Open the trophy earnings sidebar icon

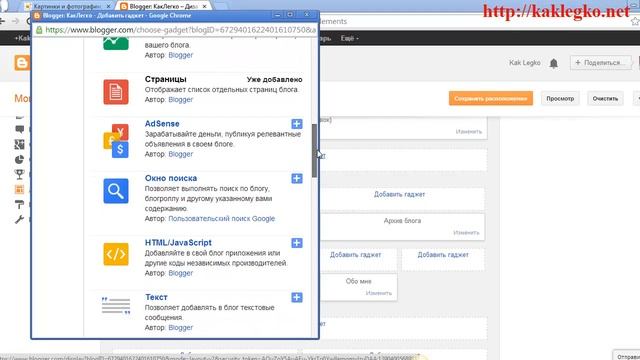click(19, 175)
